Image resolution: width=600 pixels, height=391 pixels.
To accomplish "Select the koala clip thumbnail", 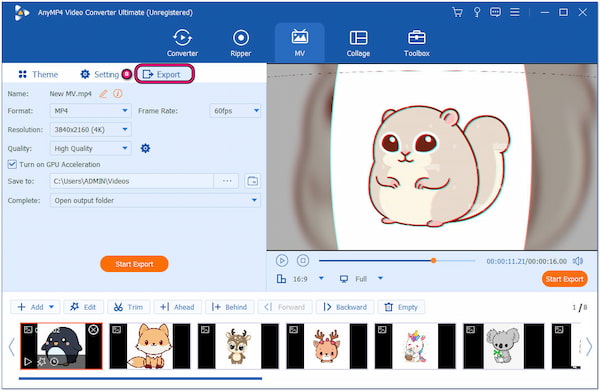I will pos(504,346).
